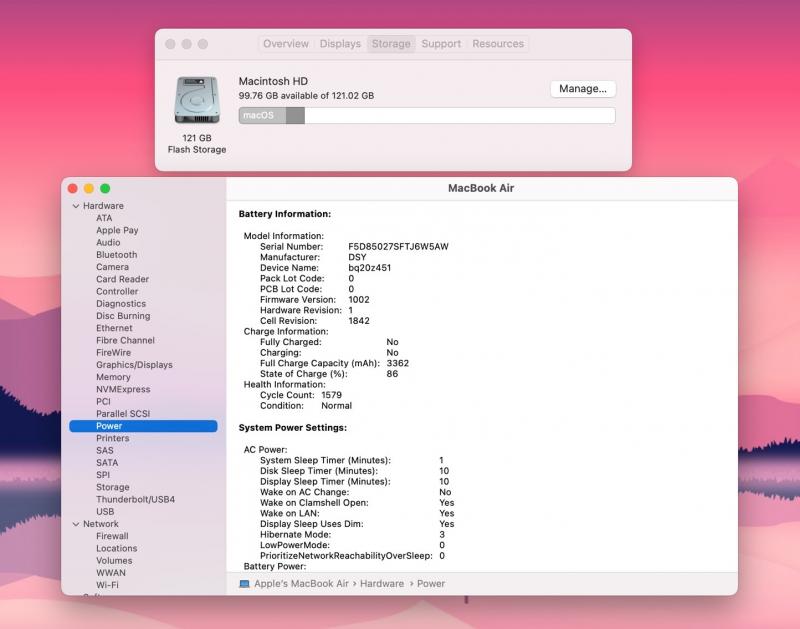Click the Macintosh HD drive icon

coord(196,100)
